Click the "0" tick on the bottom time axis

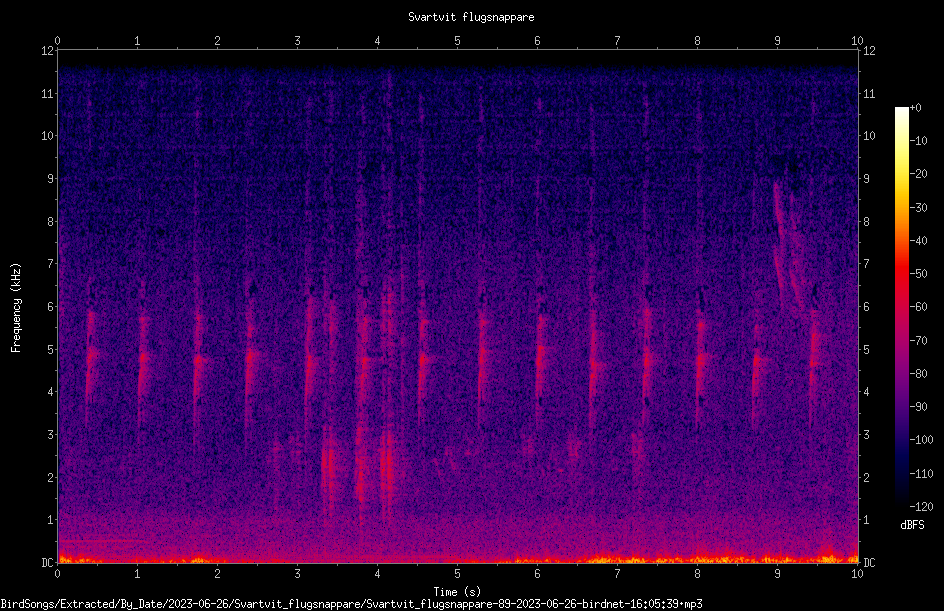[x=57, y=574]
